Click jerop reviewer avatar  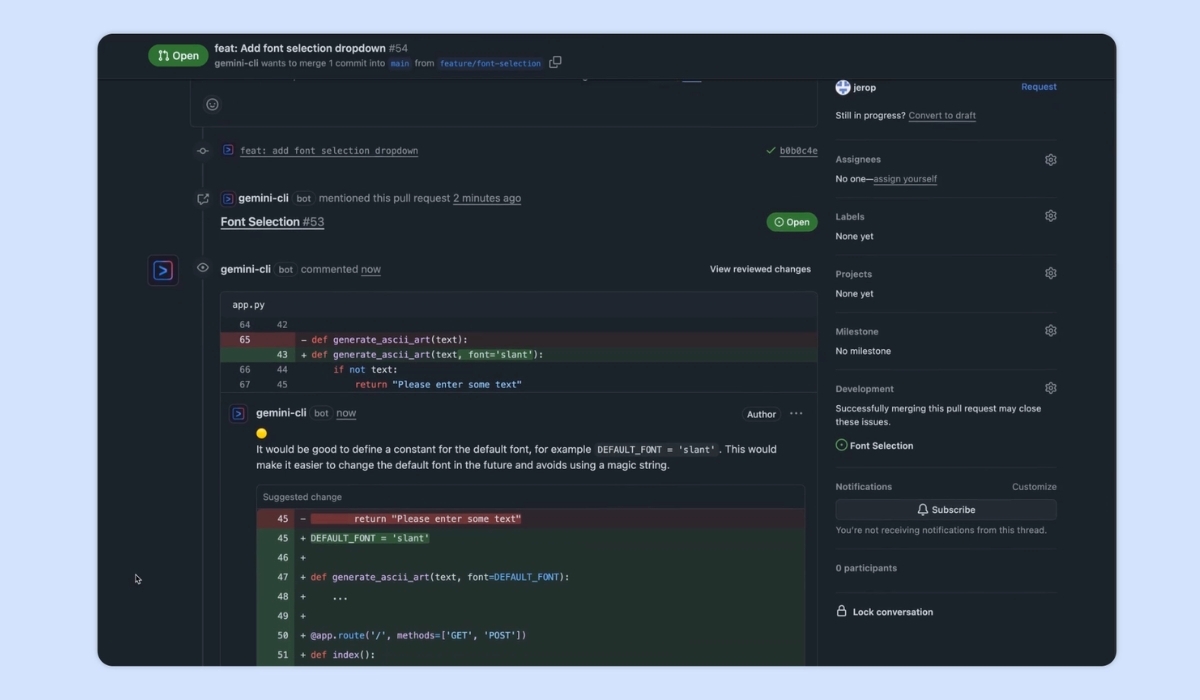click(843, 87)
